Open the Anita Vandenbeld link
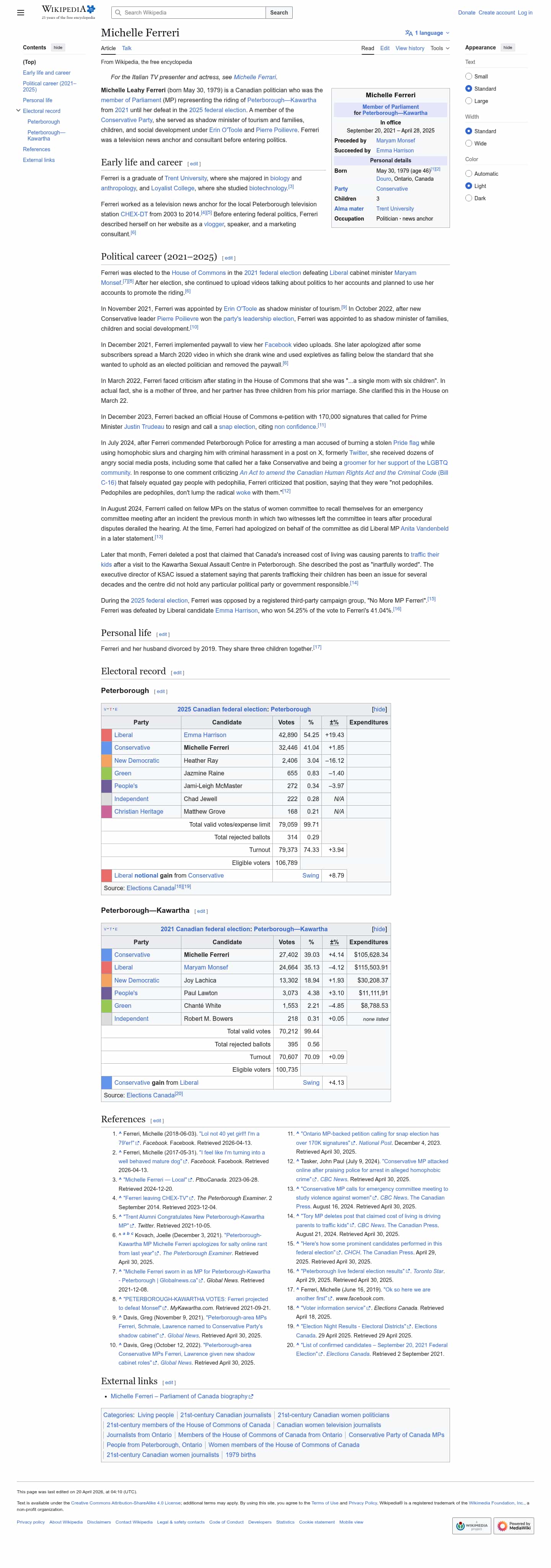This screenshot has width=551, height=1568. pyautogui.click(x=424, y=529)
